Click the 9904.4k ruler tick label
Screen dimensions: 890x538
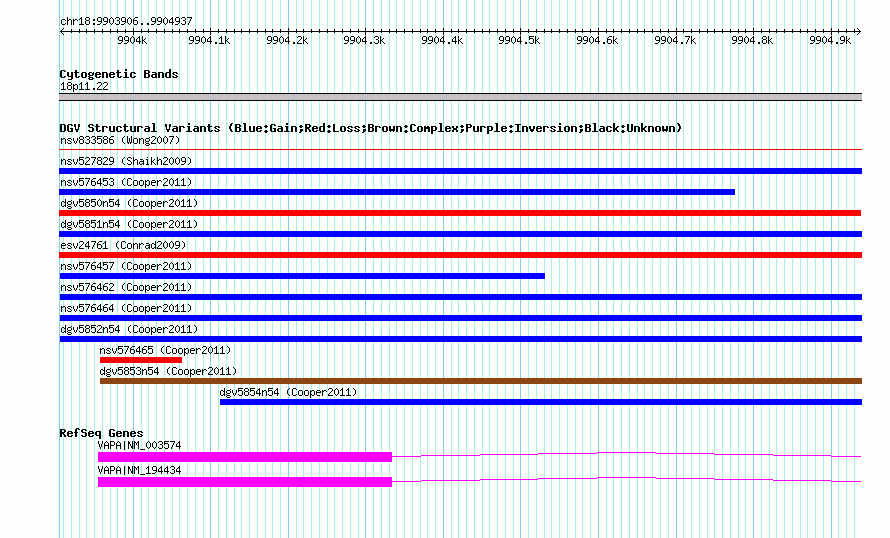pyautogui.click(x=442, y=40)
